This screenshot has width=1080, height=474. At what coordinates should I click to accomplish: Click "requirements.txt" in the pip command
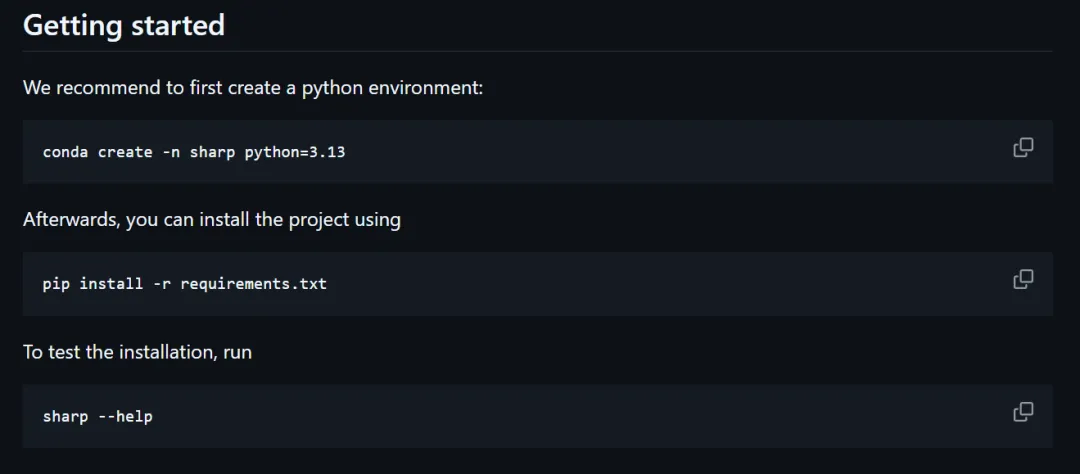coord(253,284)
